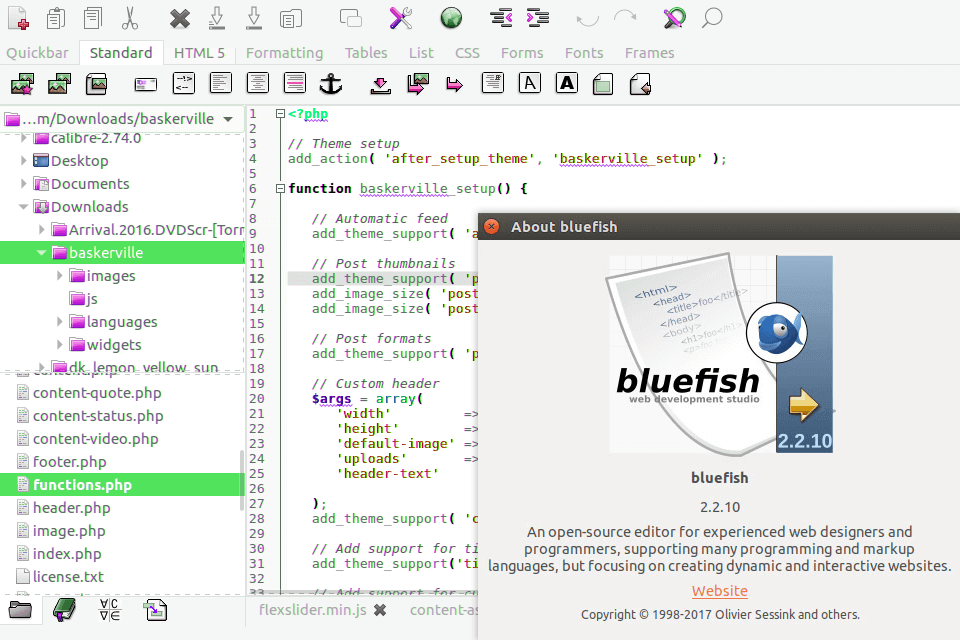Expand the languages folder
The image size is (960, 640).
point(60,322)
